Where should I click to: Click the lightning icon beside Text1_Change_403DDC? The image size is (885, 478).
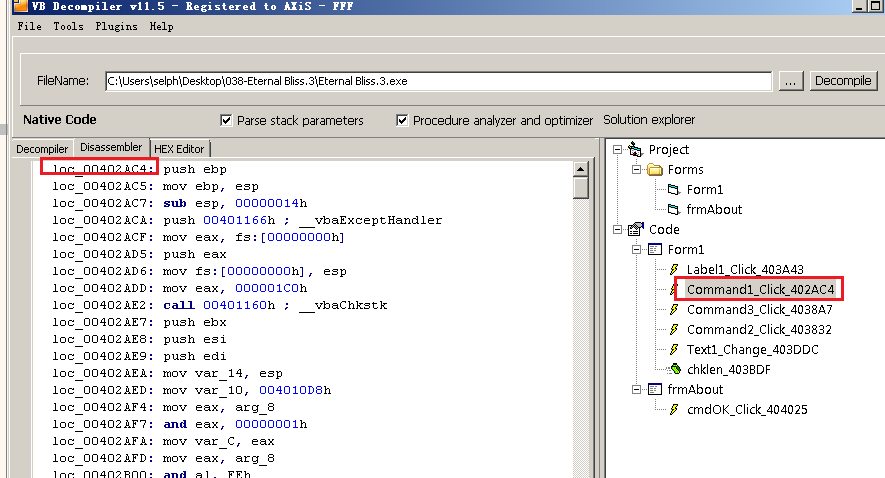[674, 350]
